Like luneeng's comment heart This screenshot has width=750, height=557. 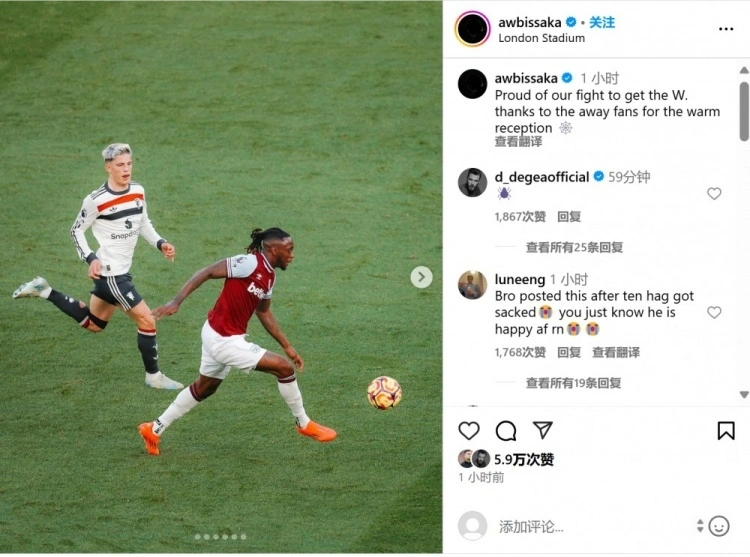(714, 312)
